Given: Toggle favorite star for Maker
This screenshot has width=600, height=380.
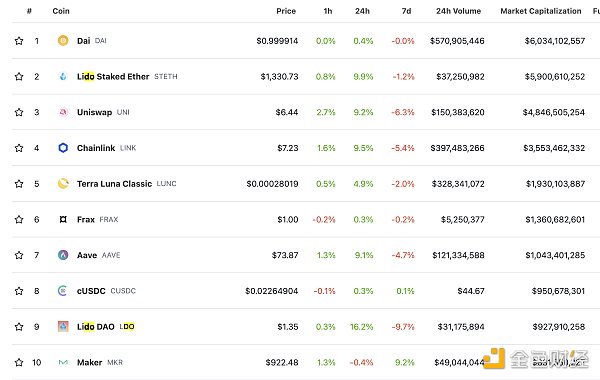Looking at the screenshot, I should tap(19, 362).
